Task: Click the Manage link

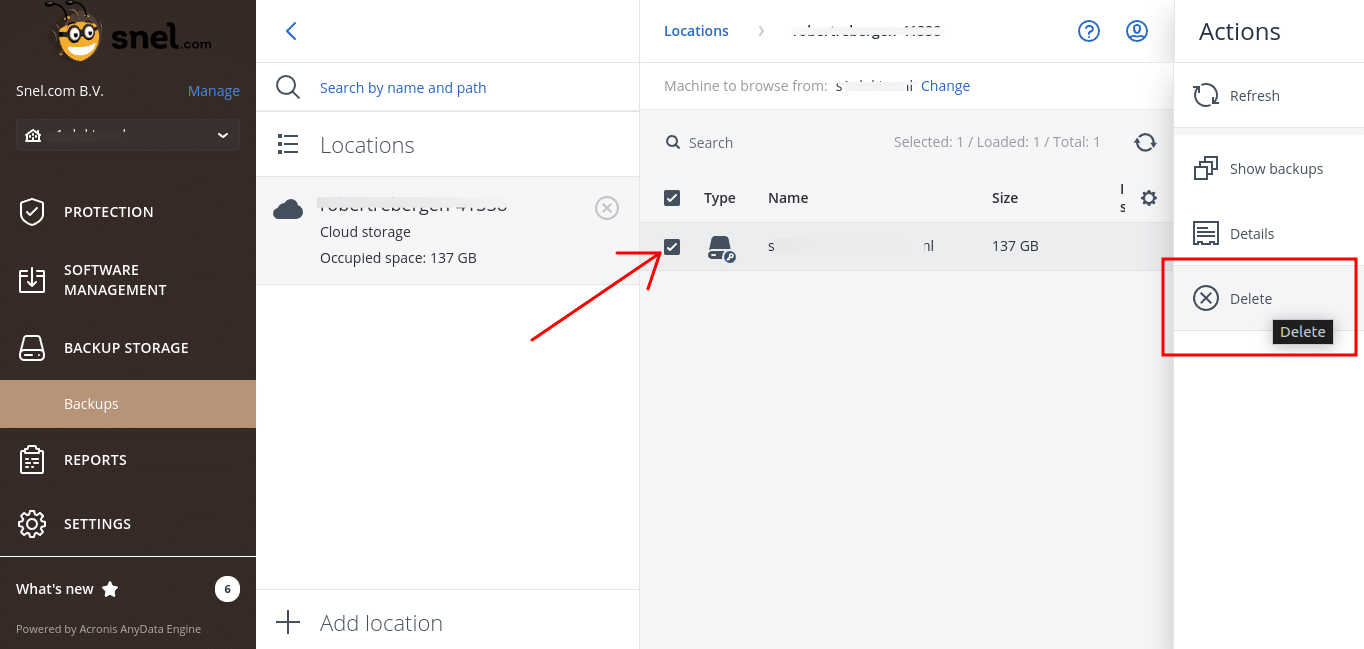Action: 213,91
